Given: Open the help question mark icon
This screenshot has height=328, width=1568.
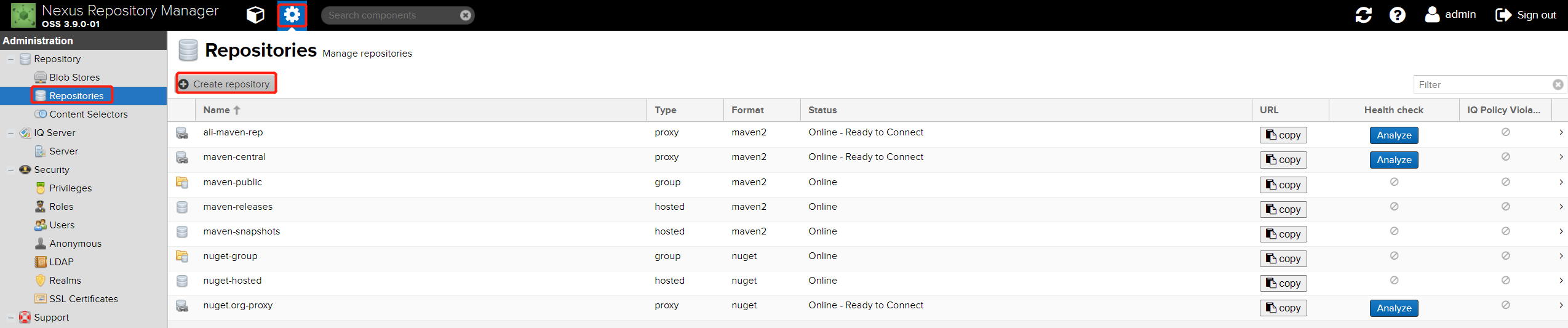Looking at the screenshot, I should click(x=1397, y=15).
